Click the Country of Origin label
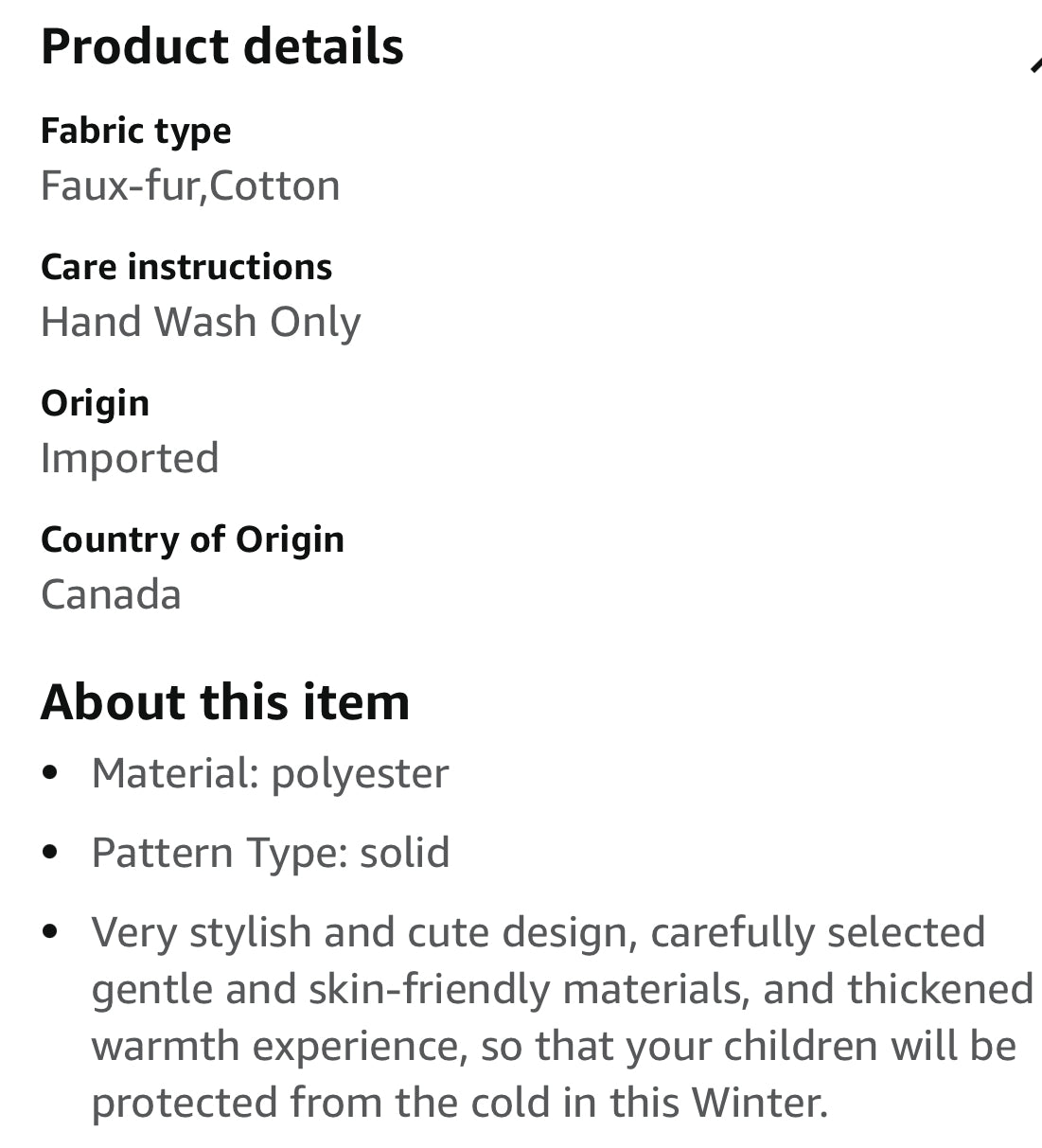1042x1148 pixels. coord(192,539)
